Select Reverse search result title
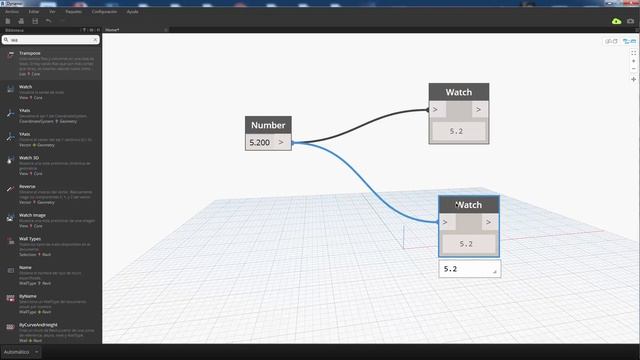This screenshot has height=360, width=640. pyautogui.click(x=27, y=186)
